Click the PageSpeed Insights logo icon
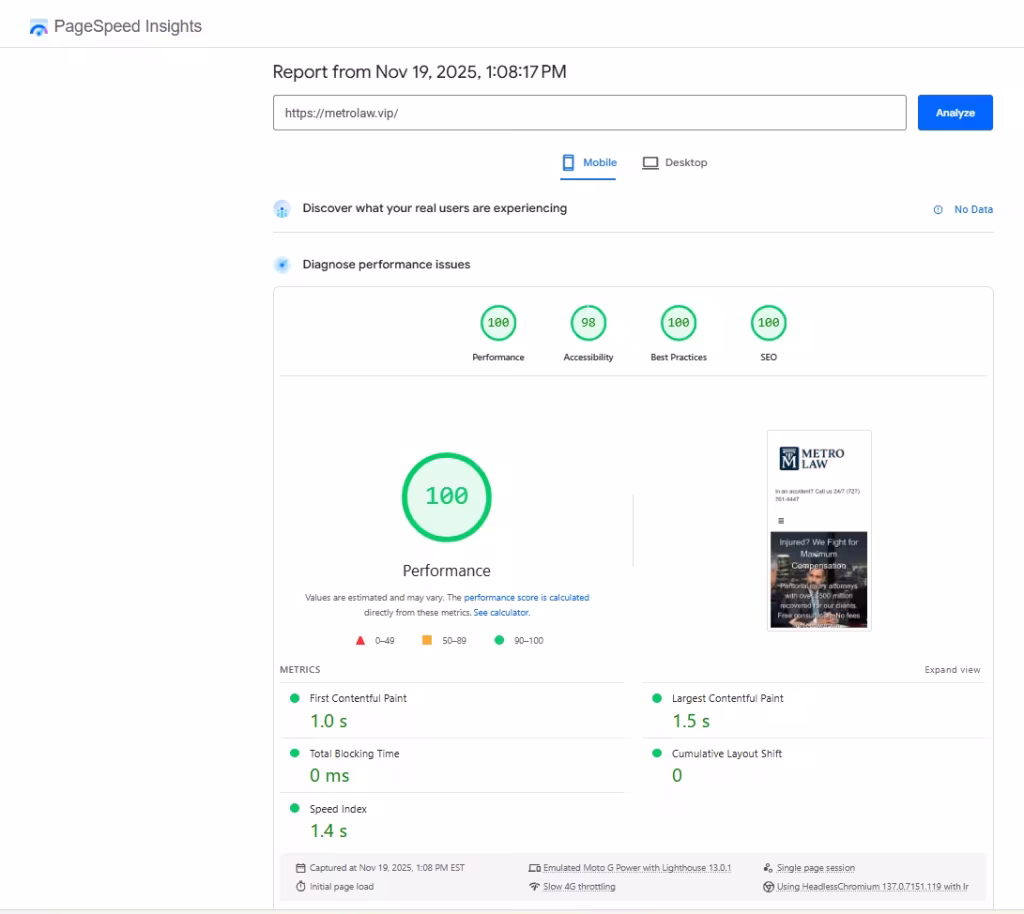1024x914 pixels. [x=39, y=27]
